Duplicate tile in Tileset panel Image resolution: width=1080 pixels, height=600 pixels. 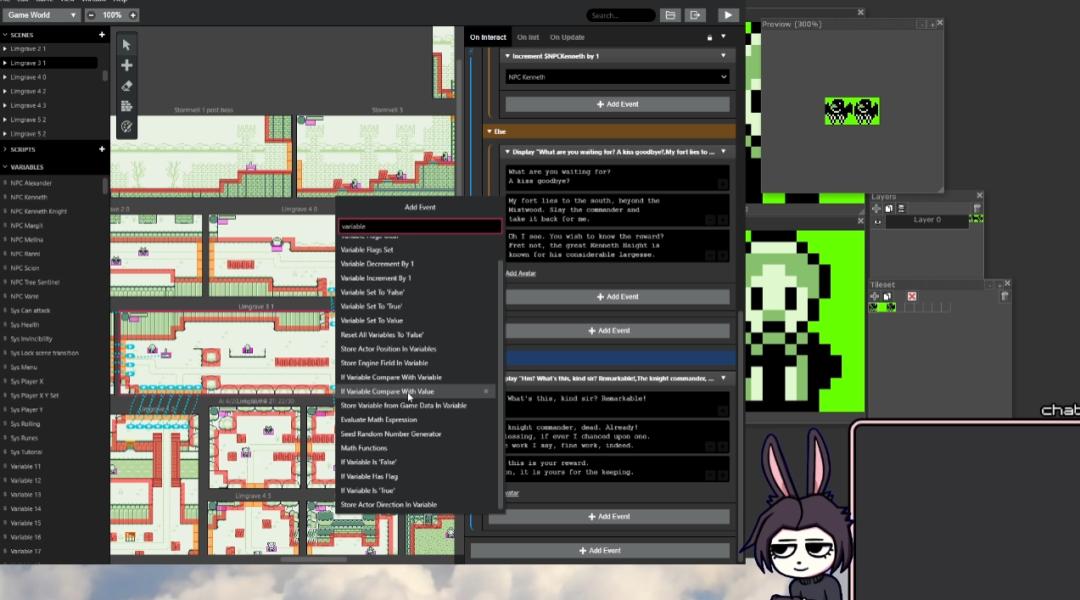887,296
